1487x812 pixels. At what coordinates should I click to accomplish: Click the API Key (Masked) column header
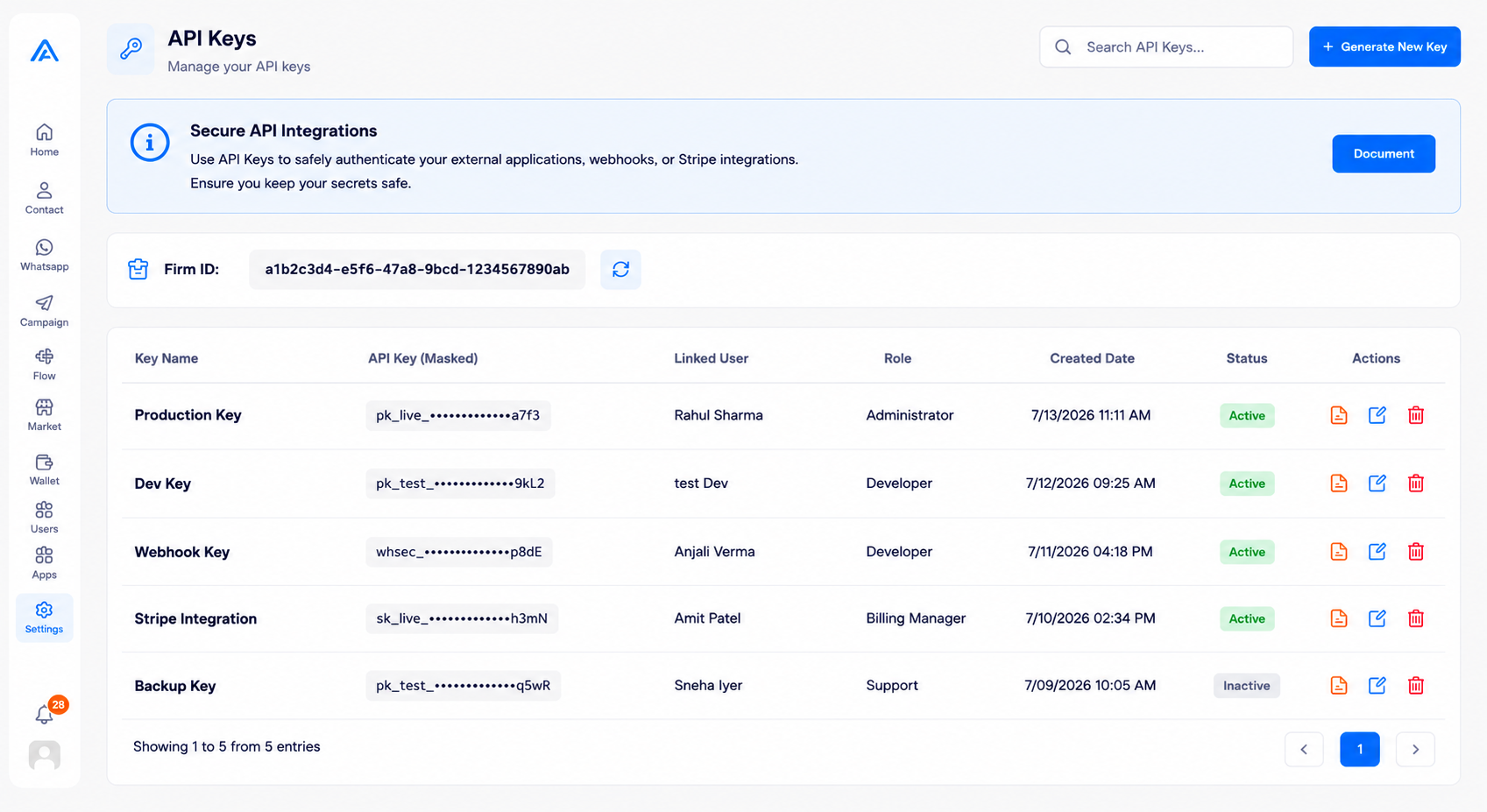pos(422,358)
